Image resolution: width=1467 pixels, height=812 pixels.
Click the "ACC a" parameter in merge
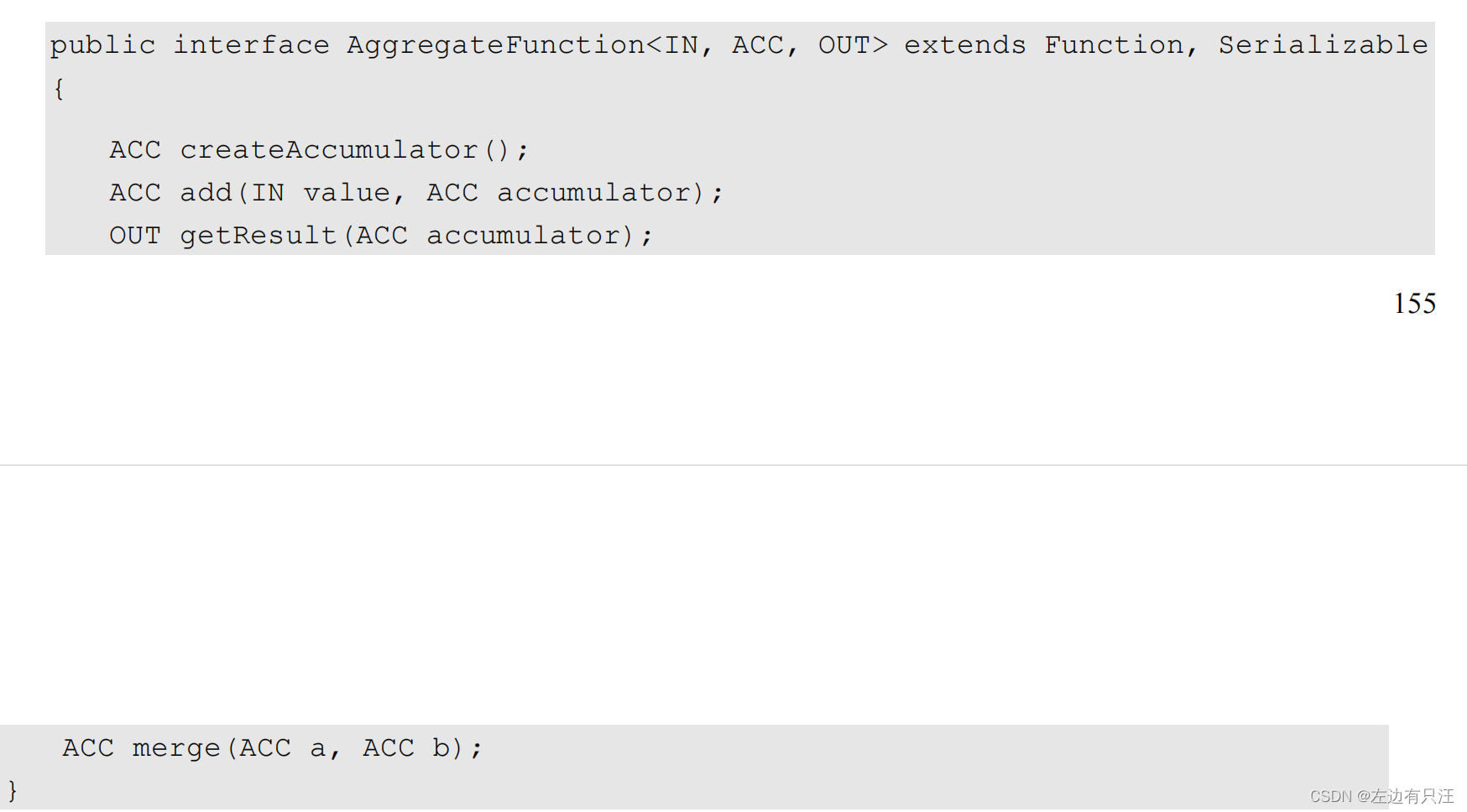point(282,748)
